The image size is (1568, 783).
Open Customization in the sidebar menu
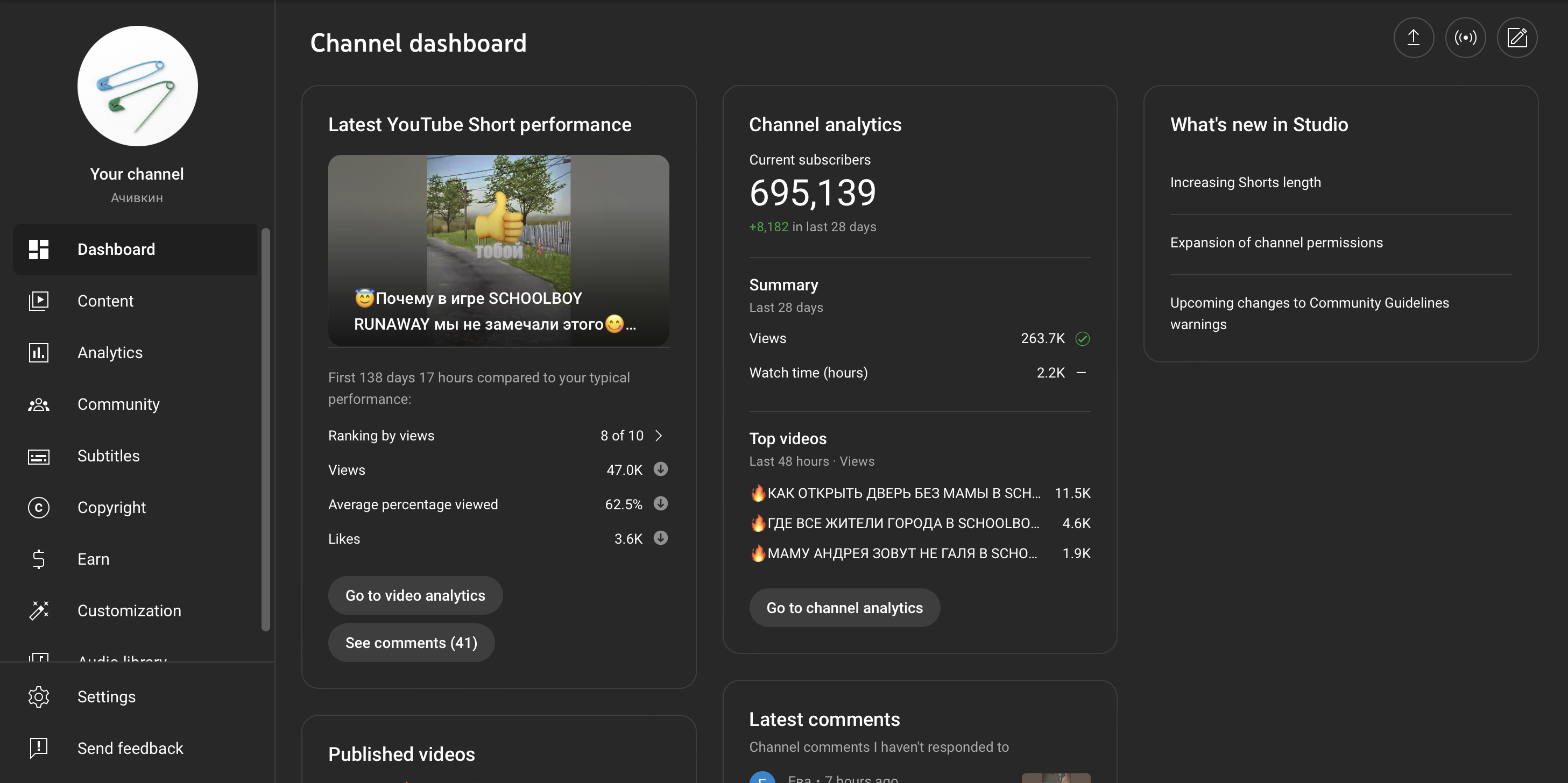[135, 611]
